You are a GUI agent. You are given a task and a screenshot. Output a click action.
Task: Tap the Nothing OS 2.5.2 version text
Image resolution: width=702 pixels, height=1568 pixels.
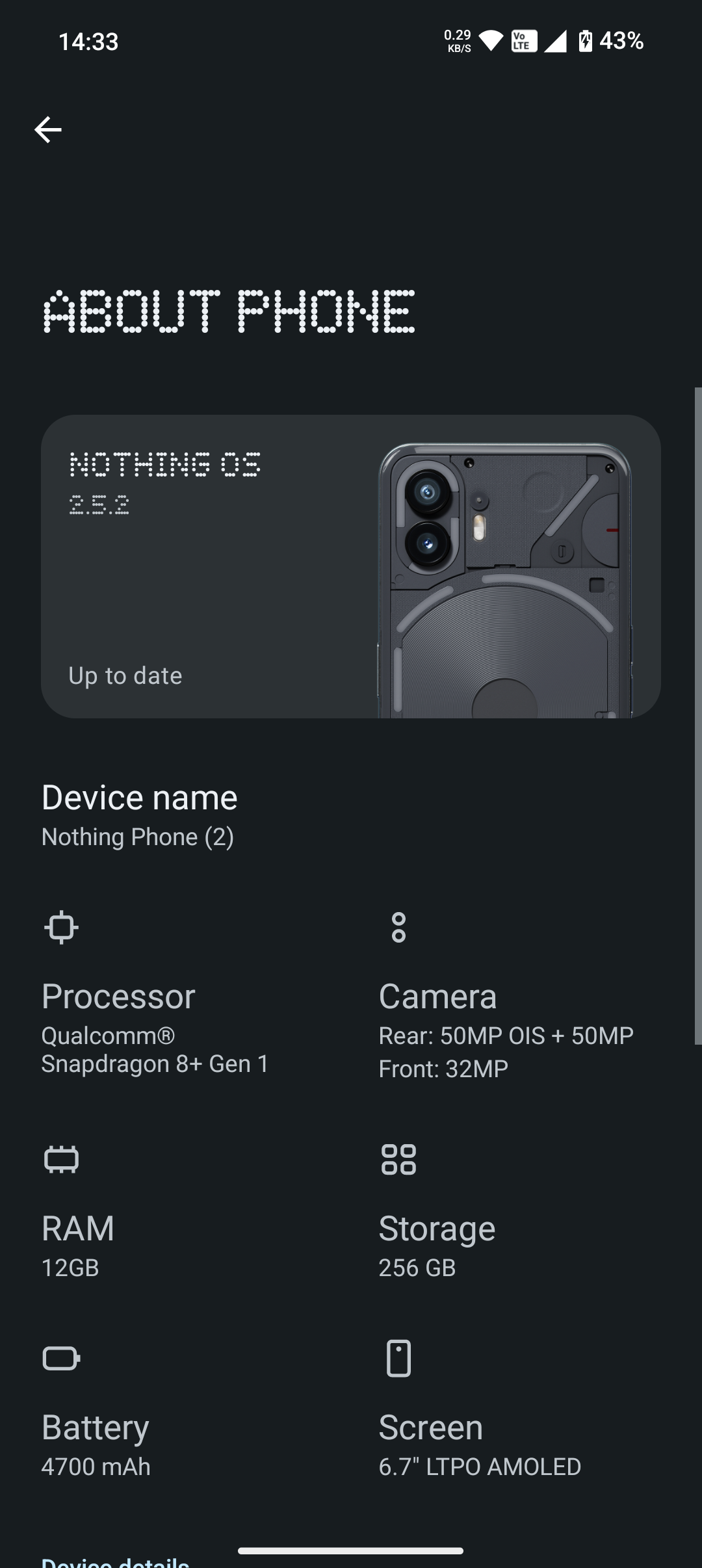coord(164,483)
